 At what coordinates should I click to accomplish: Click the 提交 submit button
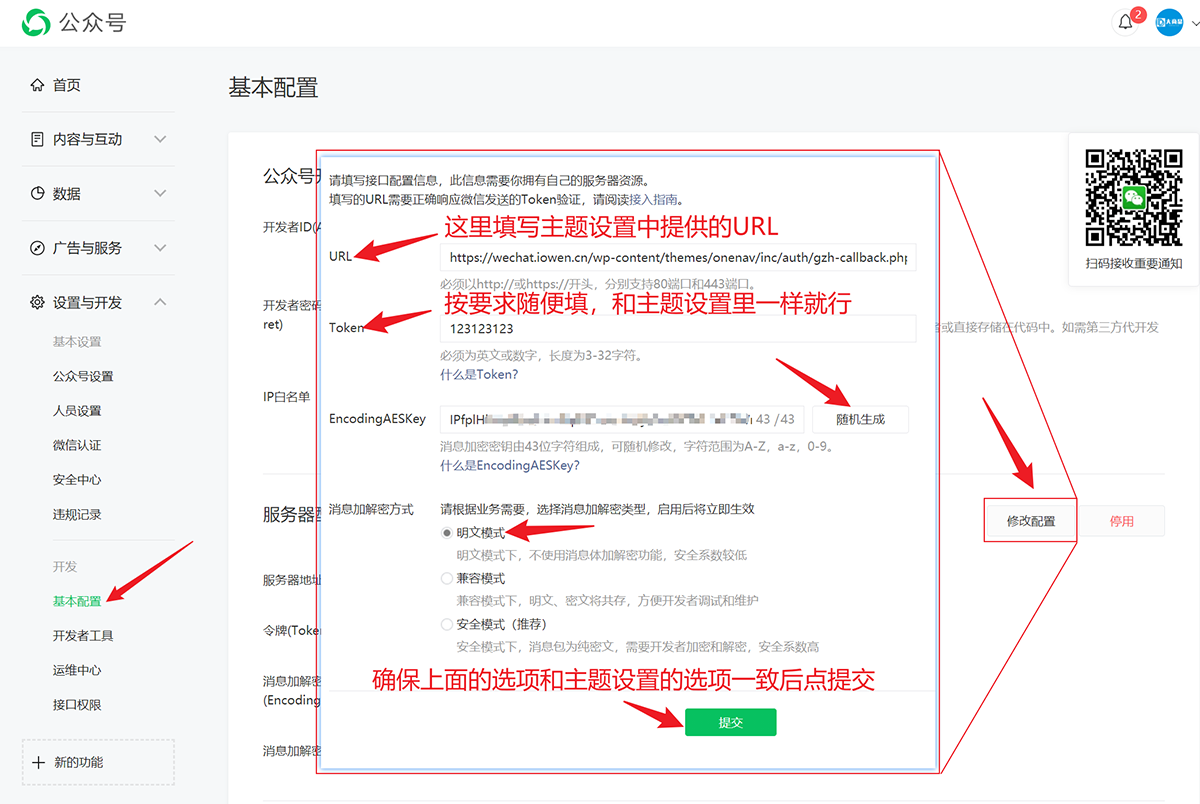coord(730,722)
